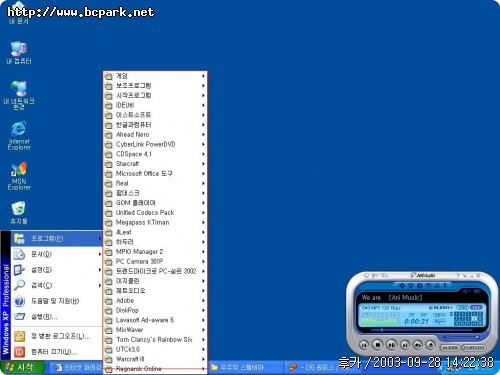The height and width of the screenshot is (375, 500).
Task: Launch Internet Explorer from the desktop
Action: (x=19, y=135)
